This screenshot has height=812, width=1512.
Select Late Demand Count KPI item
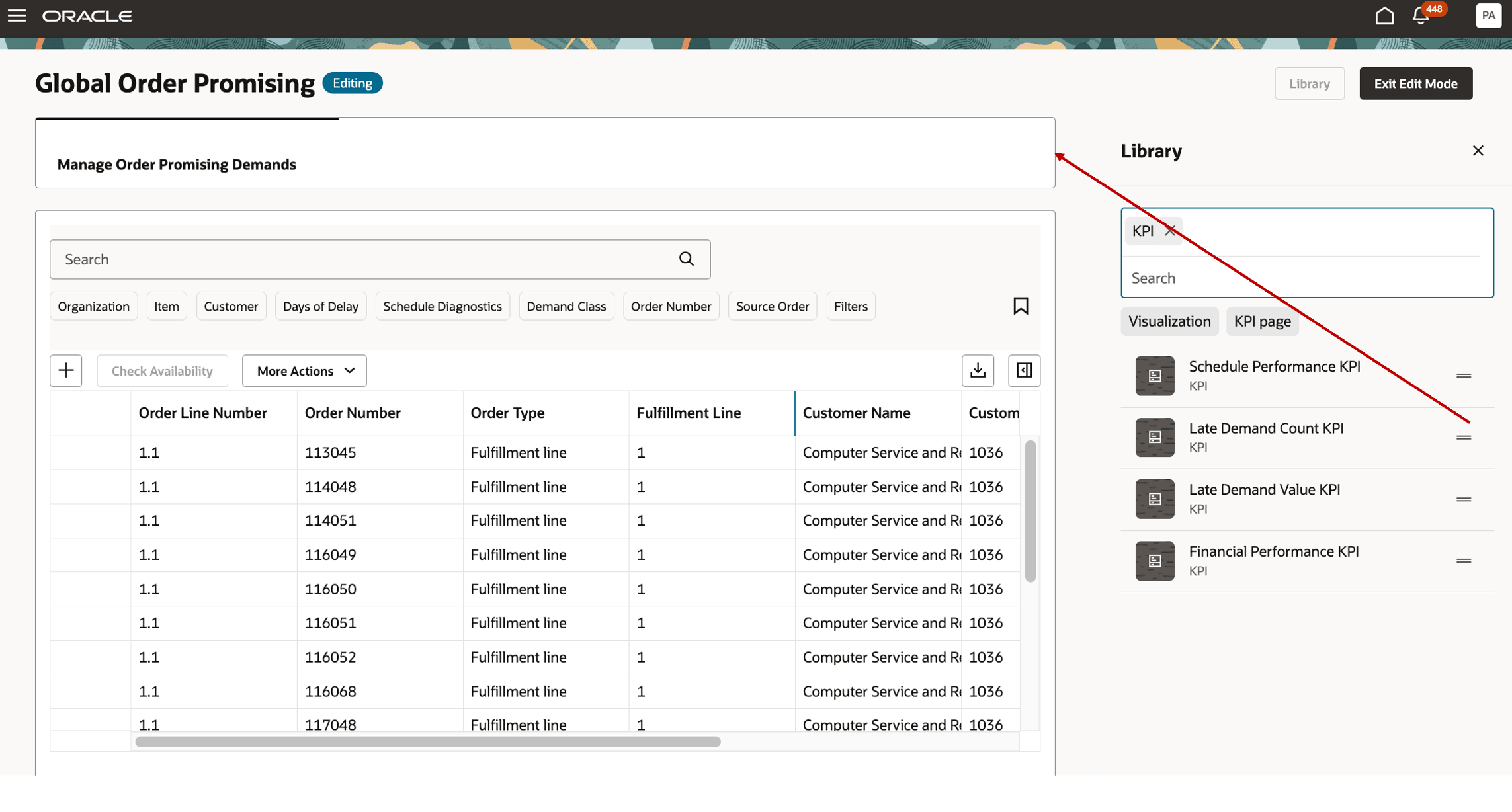1307,437
